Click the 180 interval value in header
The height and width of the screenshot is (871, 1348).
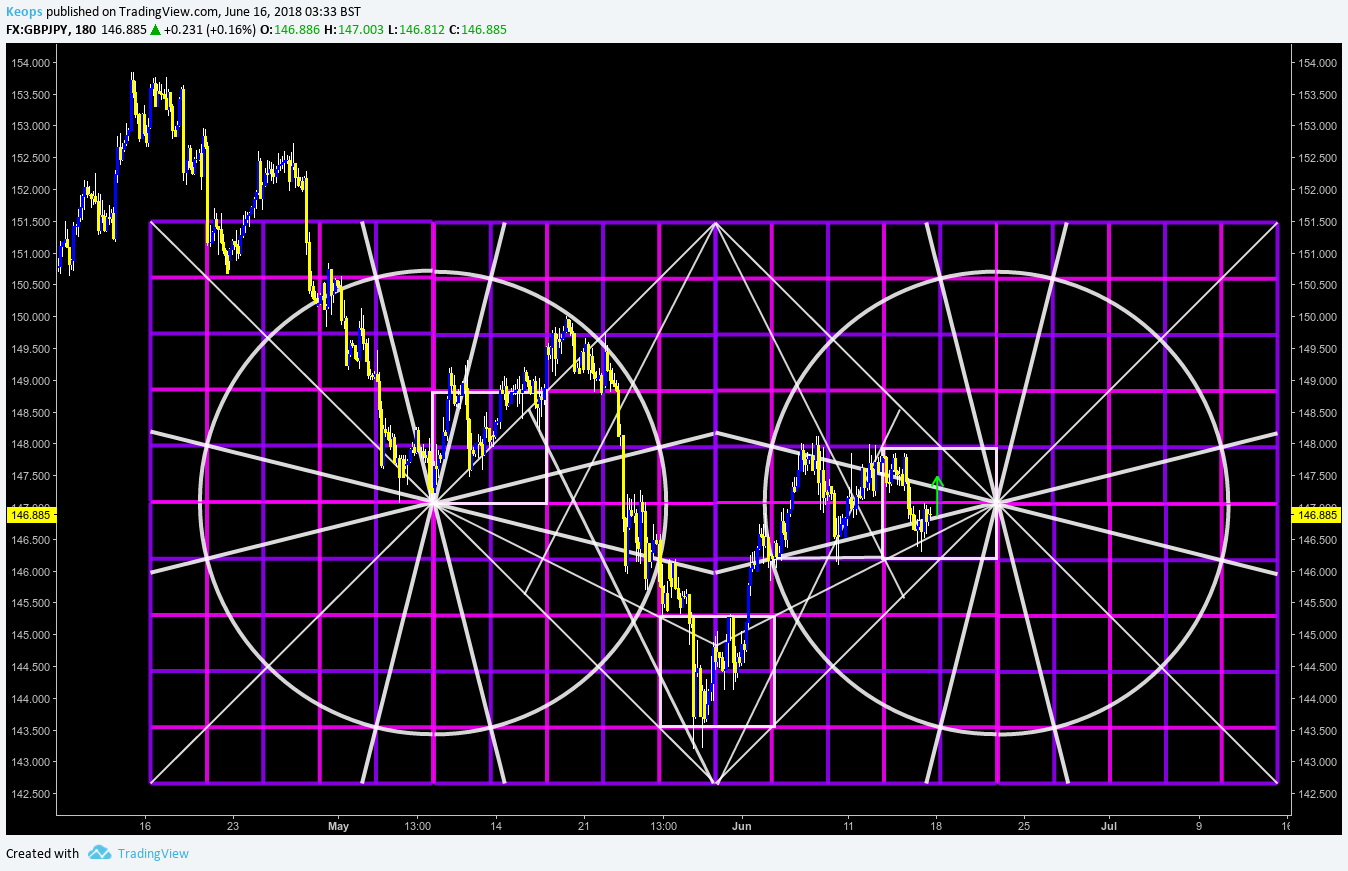pos(87,30)
